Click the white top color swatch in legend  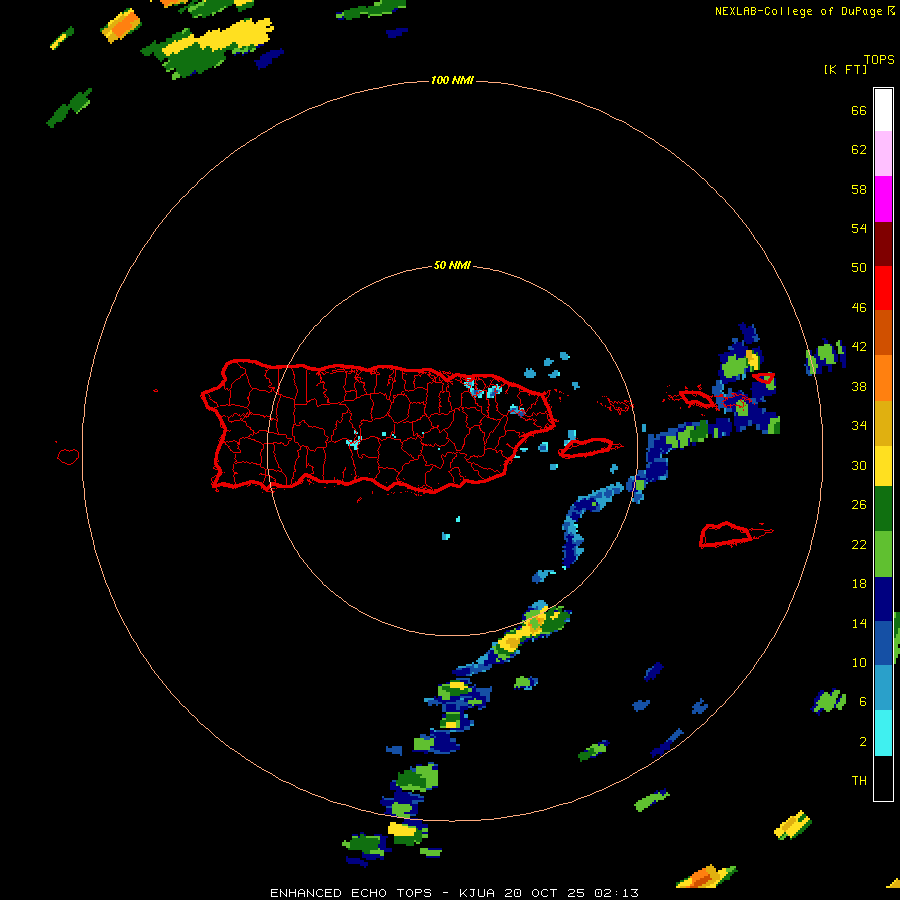883,110
